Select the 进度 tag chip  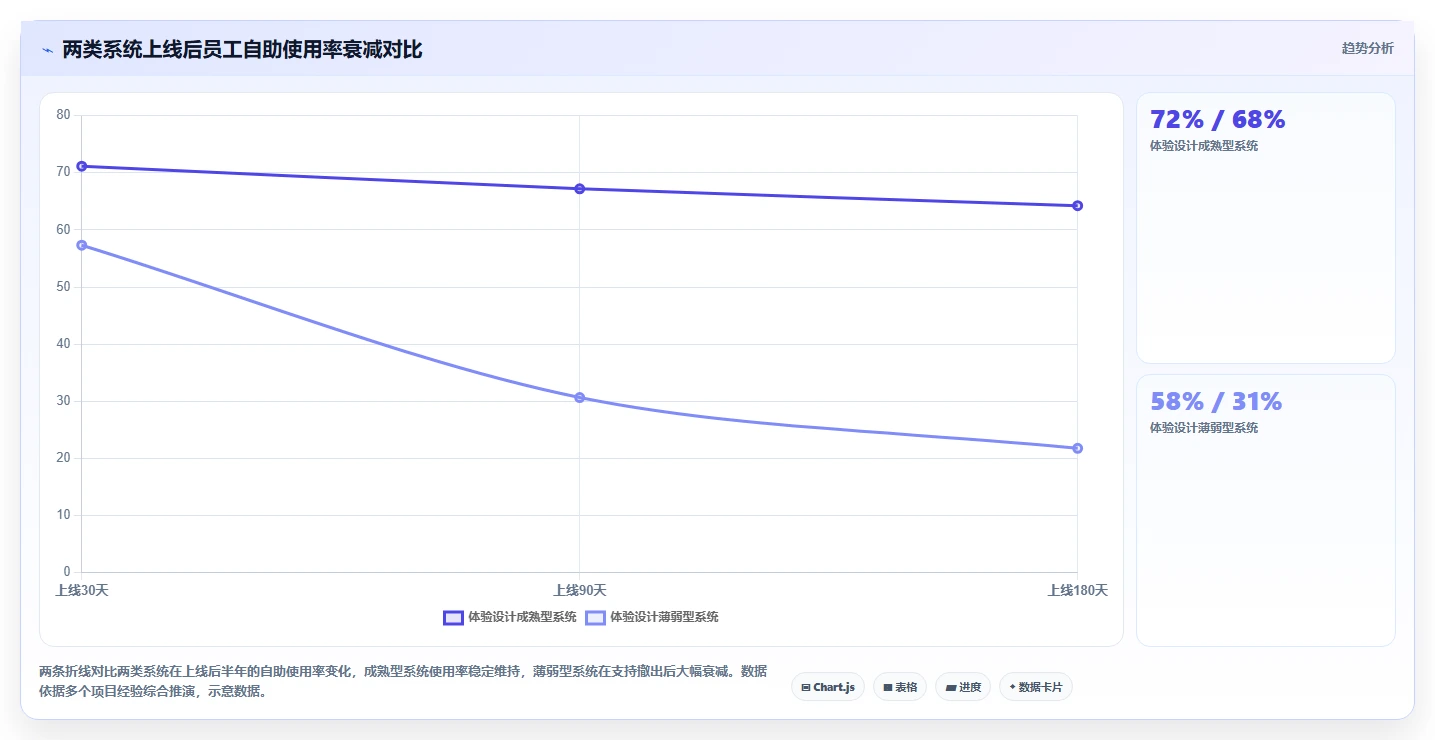963,687
